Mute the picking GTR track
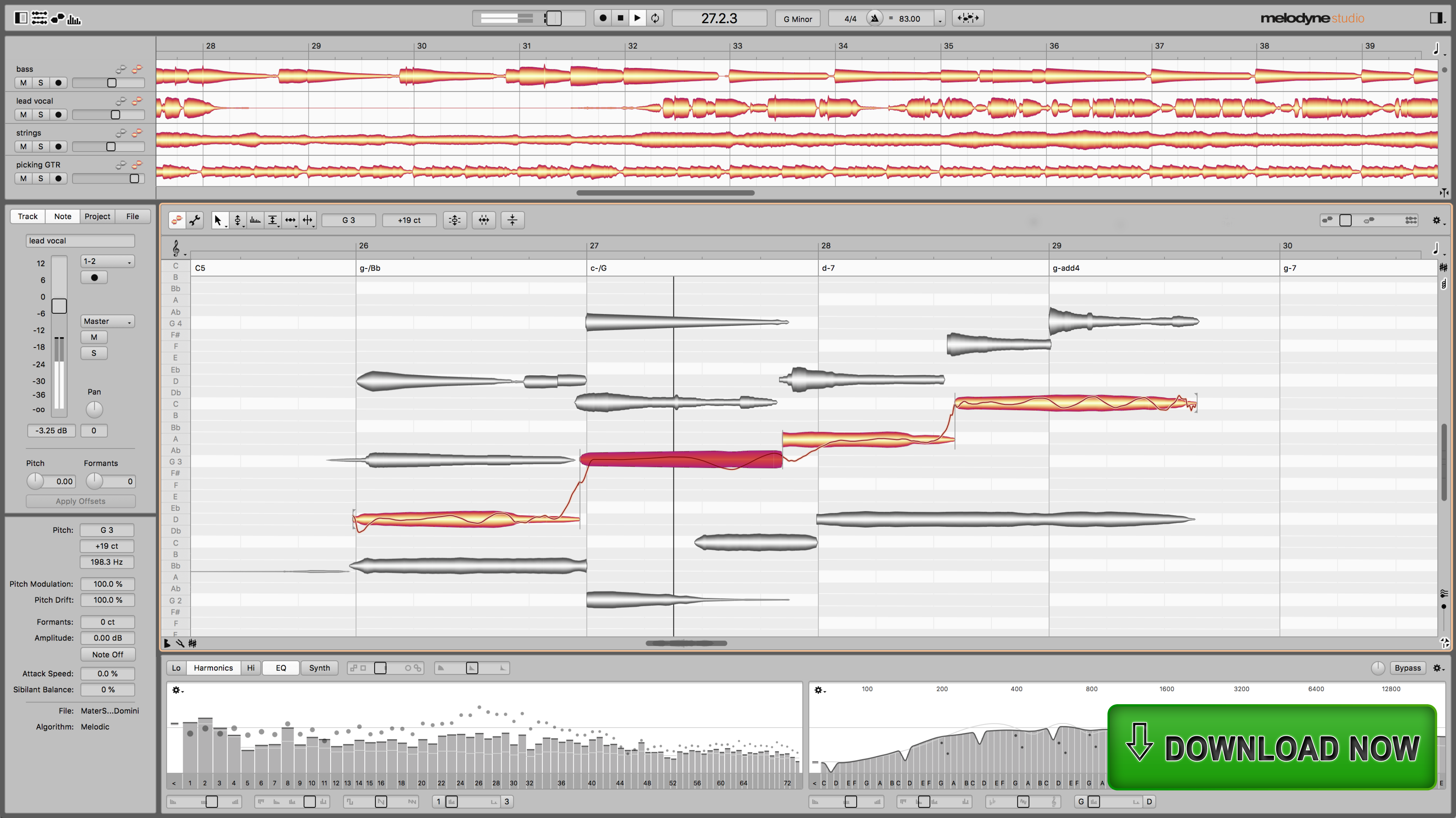This screenshot has width=1456, height=818. click(x=23, y=178)
